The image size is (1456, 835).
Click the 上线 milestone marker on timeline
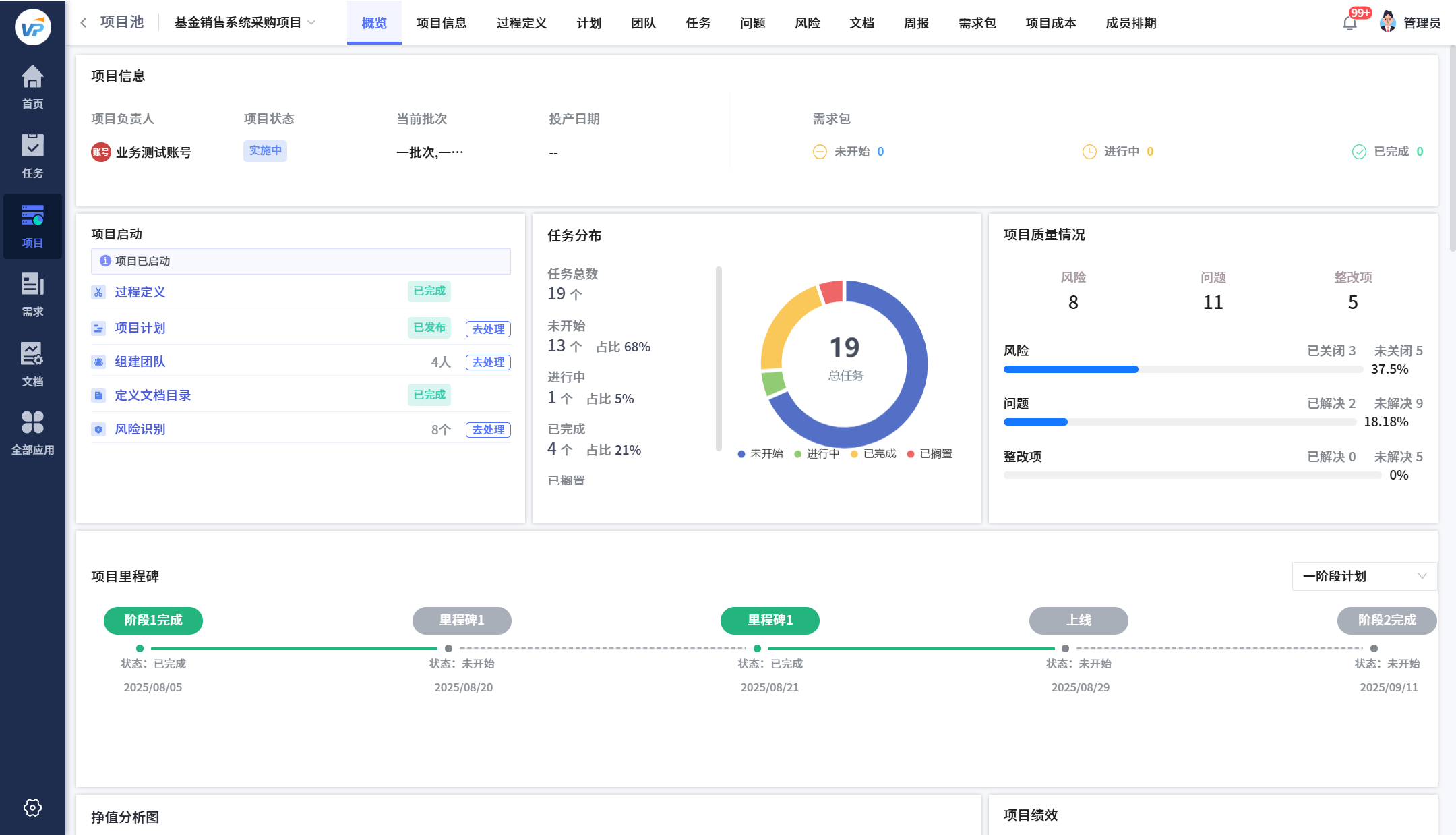tap(1078, 621)
